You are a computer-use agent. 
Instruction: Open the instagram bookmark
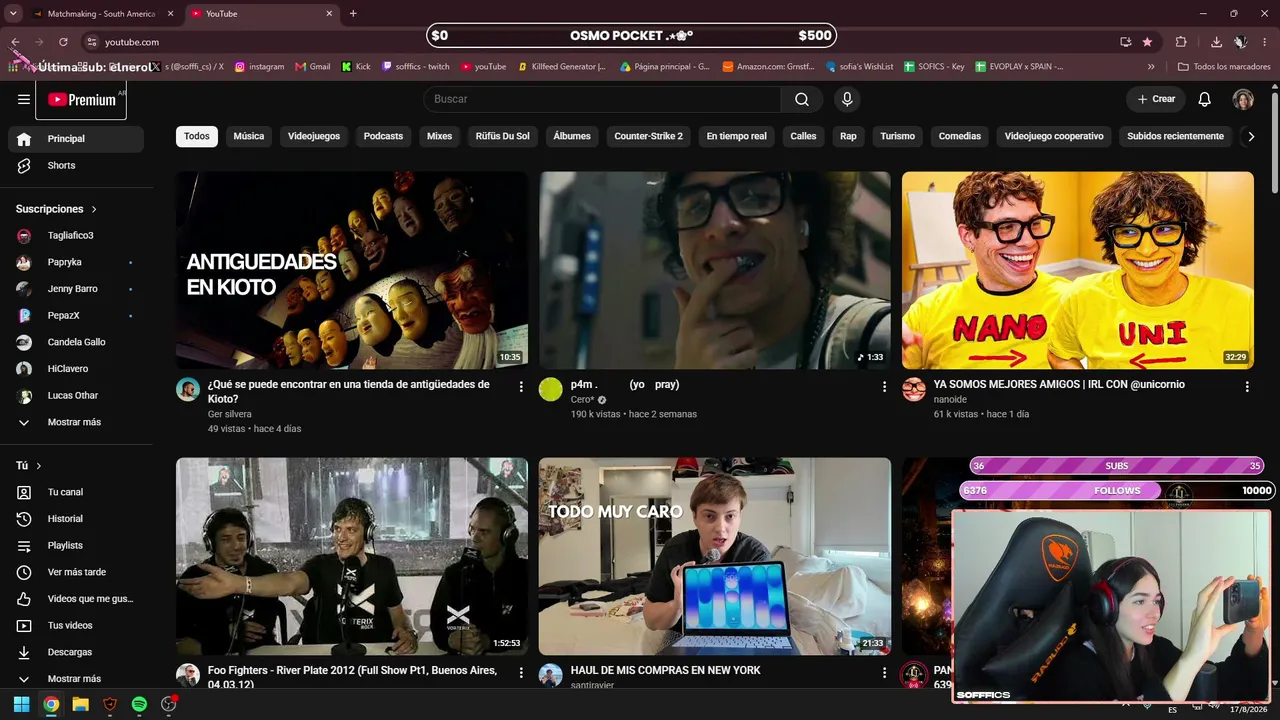click(x=260, y=67)
